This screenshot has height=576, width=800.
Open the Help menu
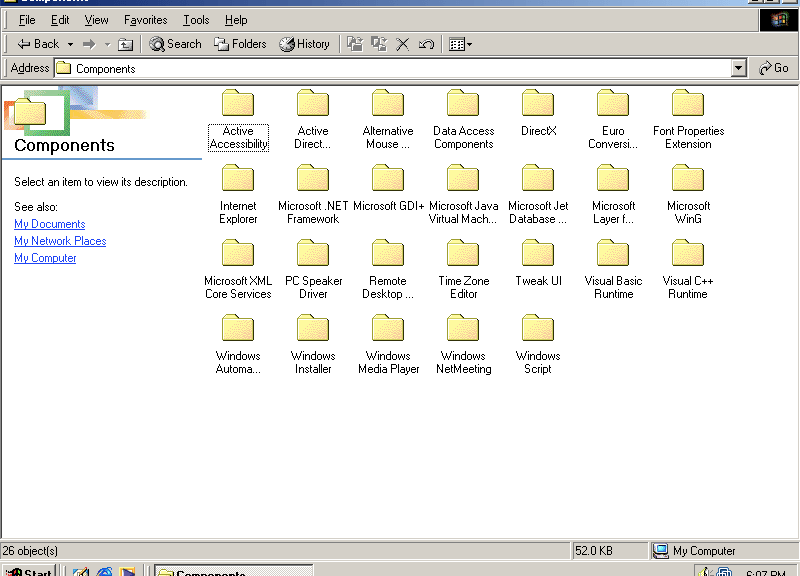click(x=236, y=20)
